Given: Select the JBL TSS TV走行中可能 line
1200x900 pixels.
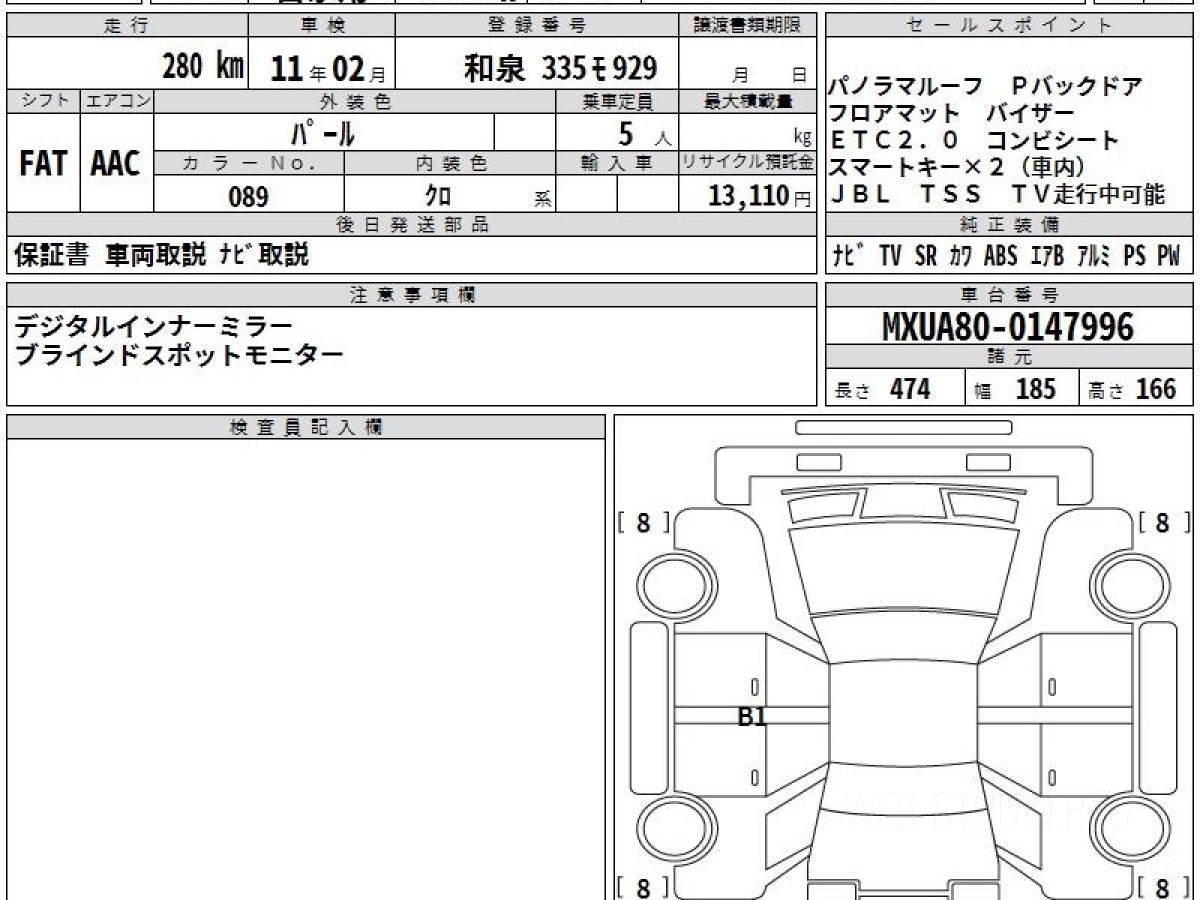Looking at the screenshot, I should 998,195.
